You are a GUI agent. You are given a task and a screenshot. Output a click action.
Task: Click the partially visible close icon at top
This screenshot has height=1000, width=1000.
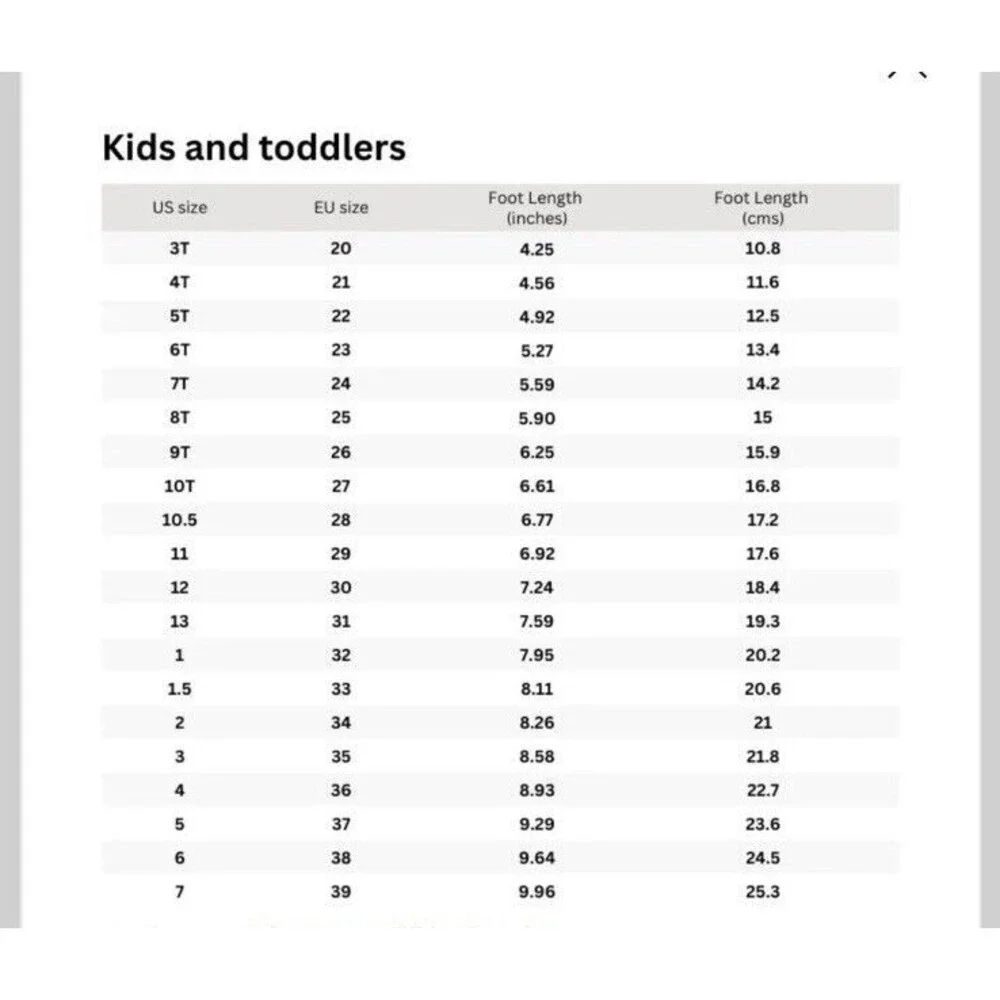[908, 75]
